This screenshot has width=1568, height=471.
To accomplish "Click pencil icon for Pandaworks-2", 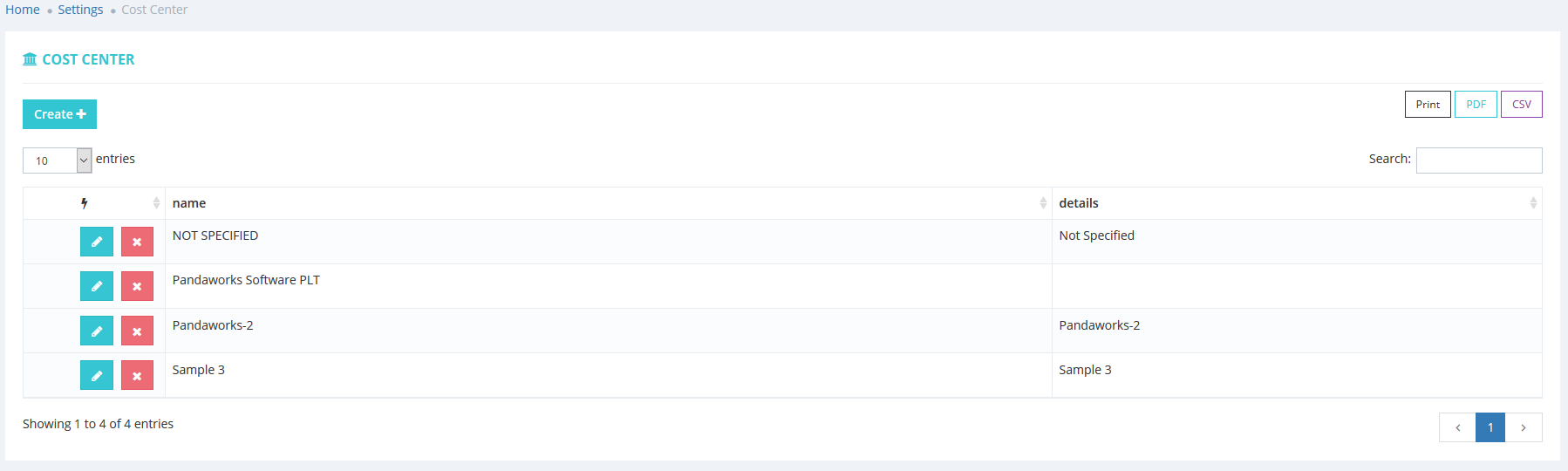I will coord(97,331).
